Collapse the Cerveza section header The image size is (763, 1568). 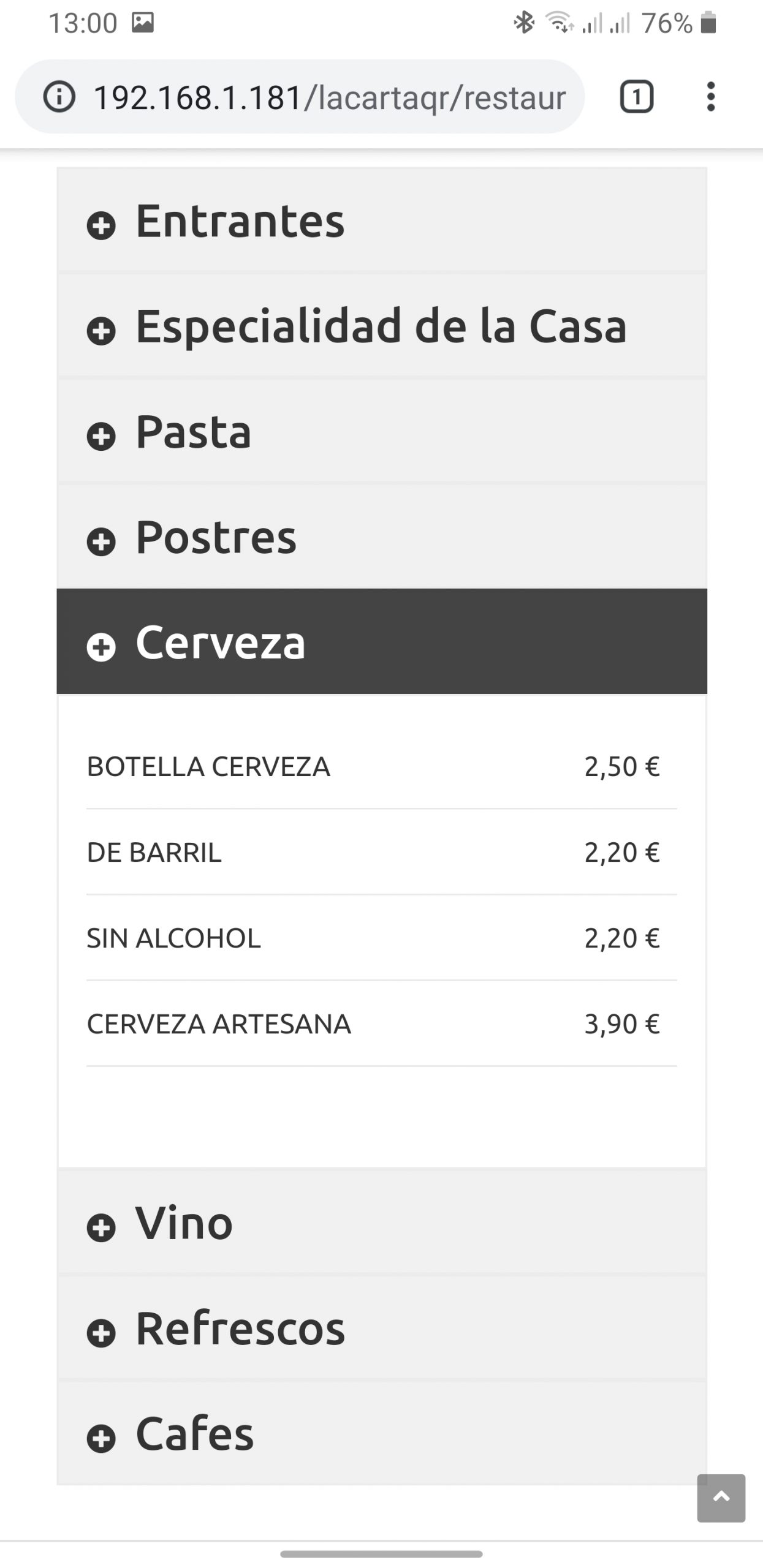(x=382, y=641)
